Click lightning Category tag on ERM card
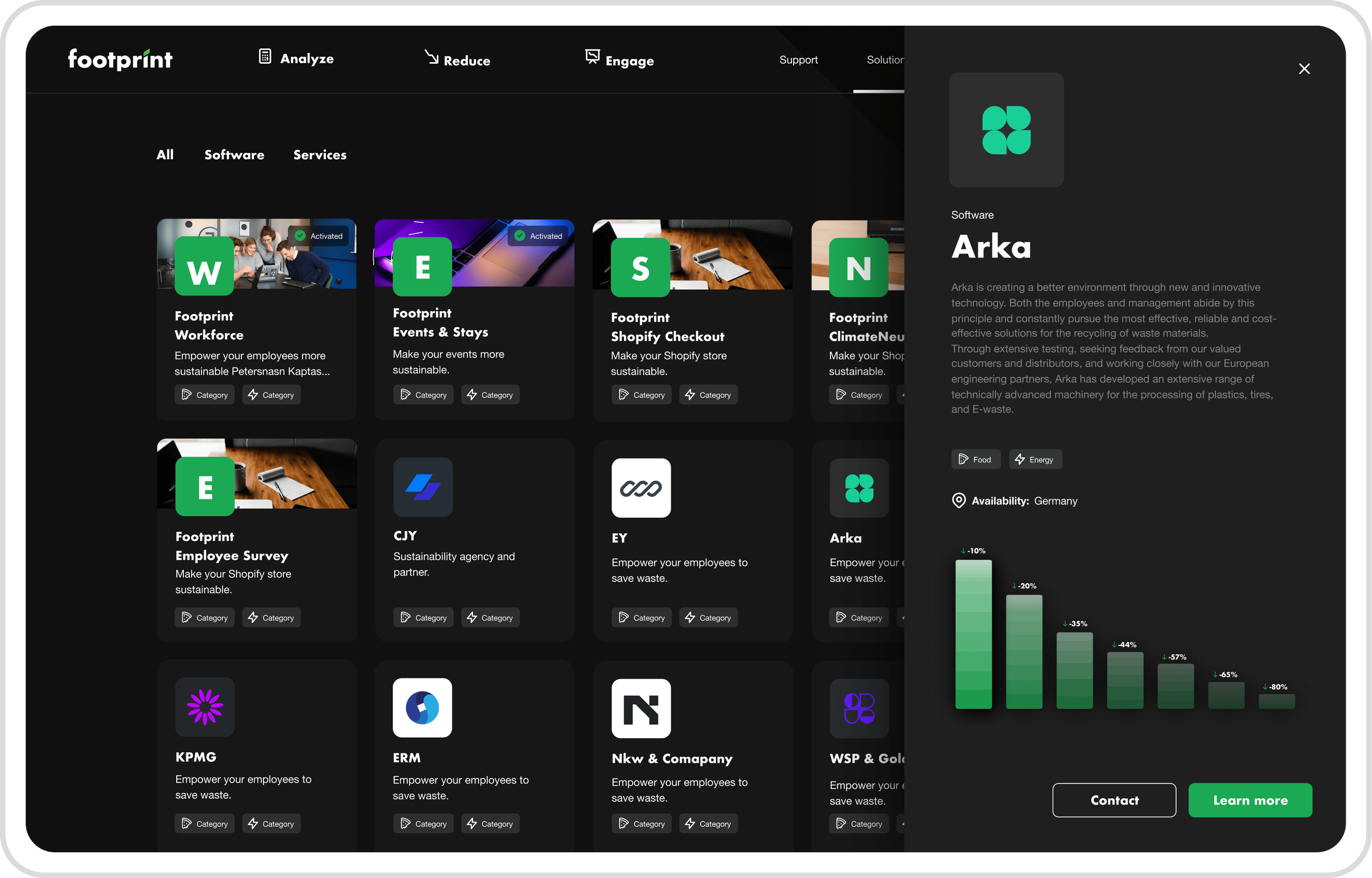Viewport: 1372px width, 878px height. 490,823
